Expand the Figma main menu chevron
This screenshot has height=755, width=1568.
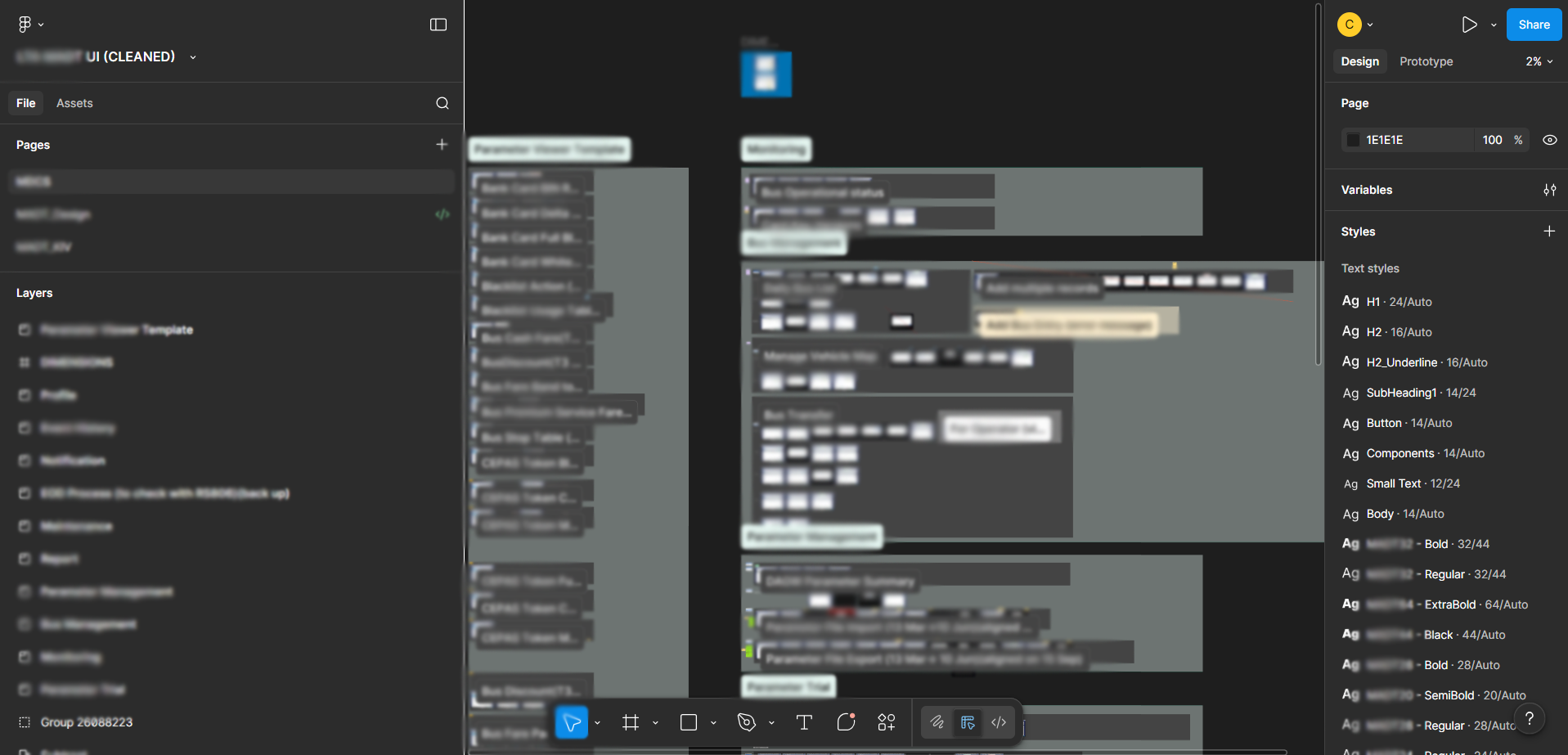(41, 25)
